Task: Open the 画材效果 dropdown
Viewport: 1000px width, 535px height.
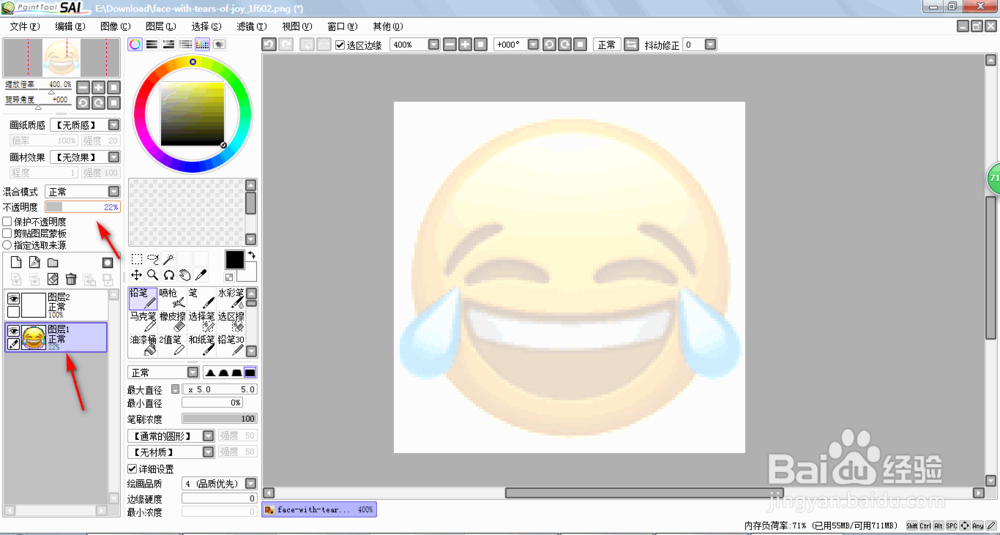Action: [114, 157]
